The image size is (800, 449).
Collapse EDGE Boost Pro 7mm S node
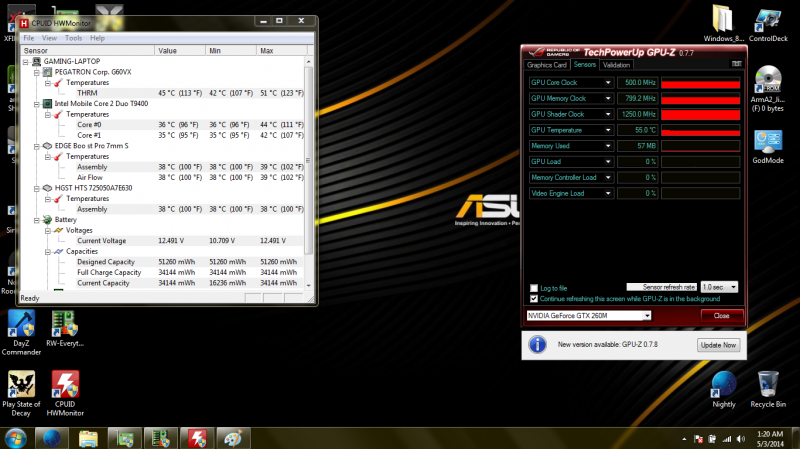coord(37,146)
